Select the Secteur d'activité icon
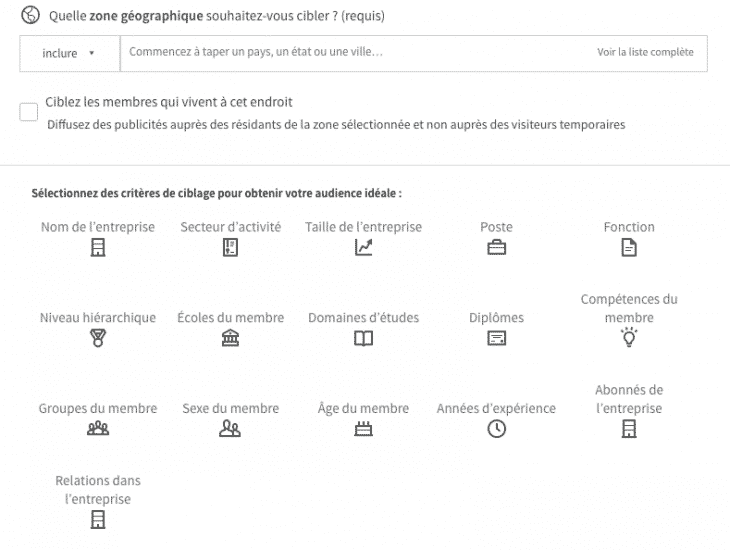The height and width of the screenshot is (550, 730). coord(230,248)
